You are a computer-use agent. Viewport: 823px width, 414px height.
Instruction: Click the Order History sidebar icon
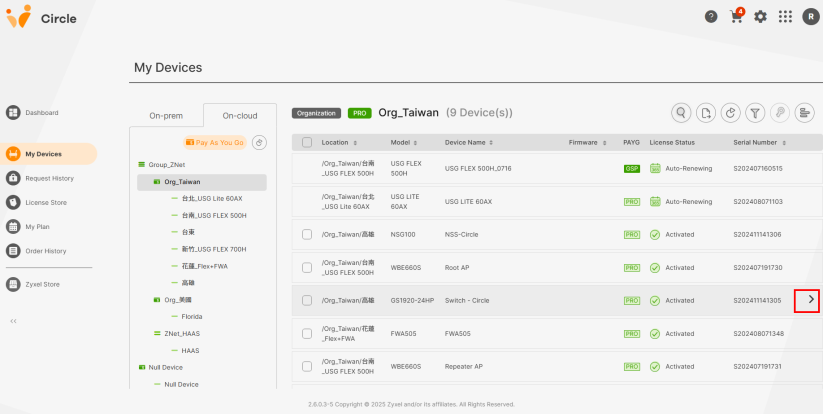click(x=13, y=251)
